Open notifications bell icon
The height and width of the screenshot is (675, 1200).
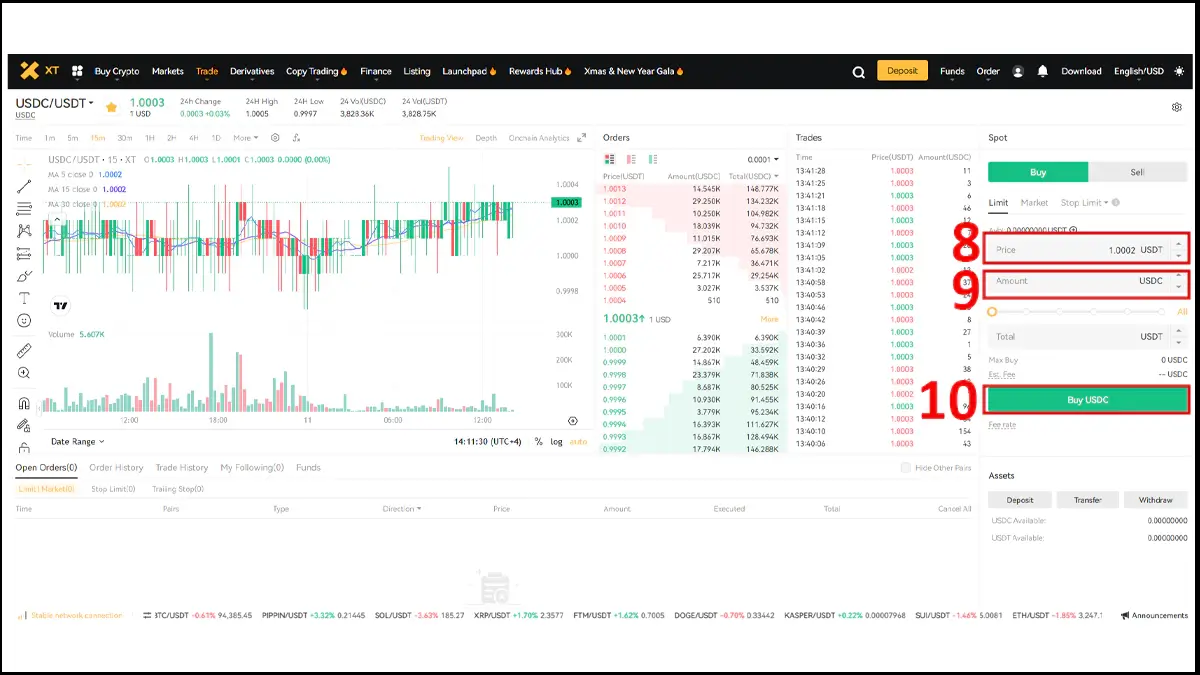(x=1043, y=72)
